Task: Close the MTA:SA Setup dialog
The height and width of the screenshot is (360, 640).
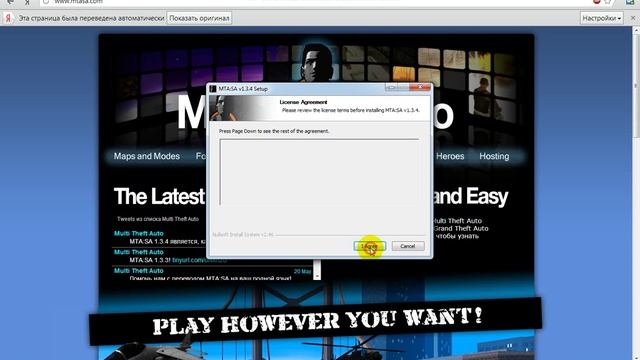Action: point(420,87)
